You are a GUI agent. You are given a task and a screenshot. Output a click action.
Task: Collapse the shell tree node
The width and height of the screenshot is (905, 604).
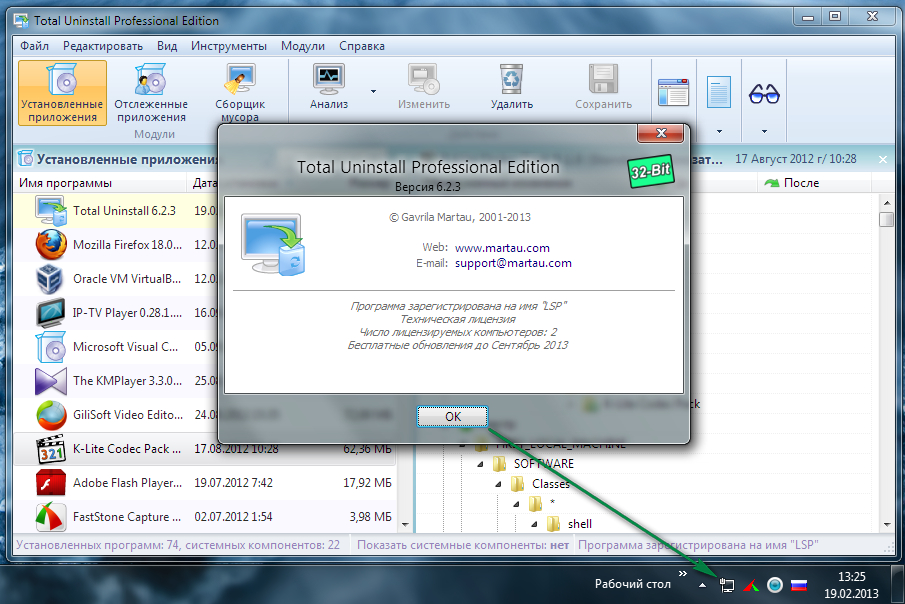point(534,524)
